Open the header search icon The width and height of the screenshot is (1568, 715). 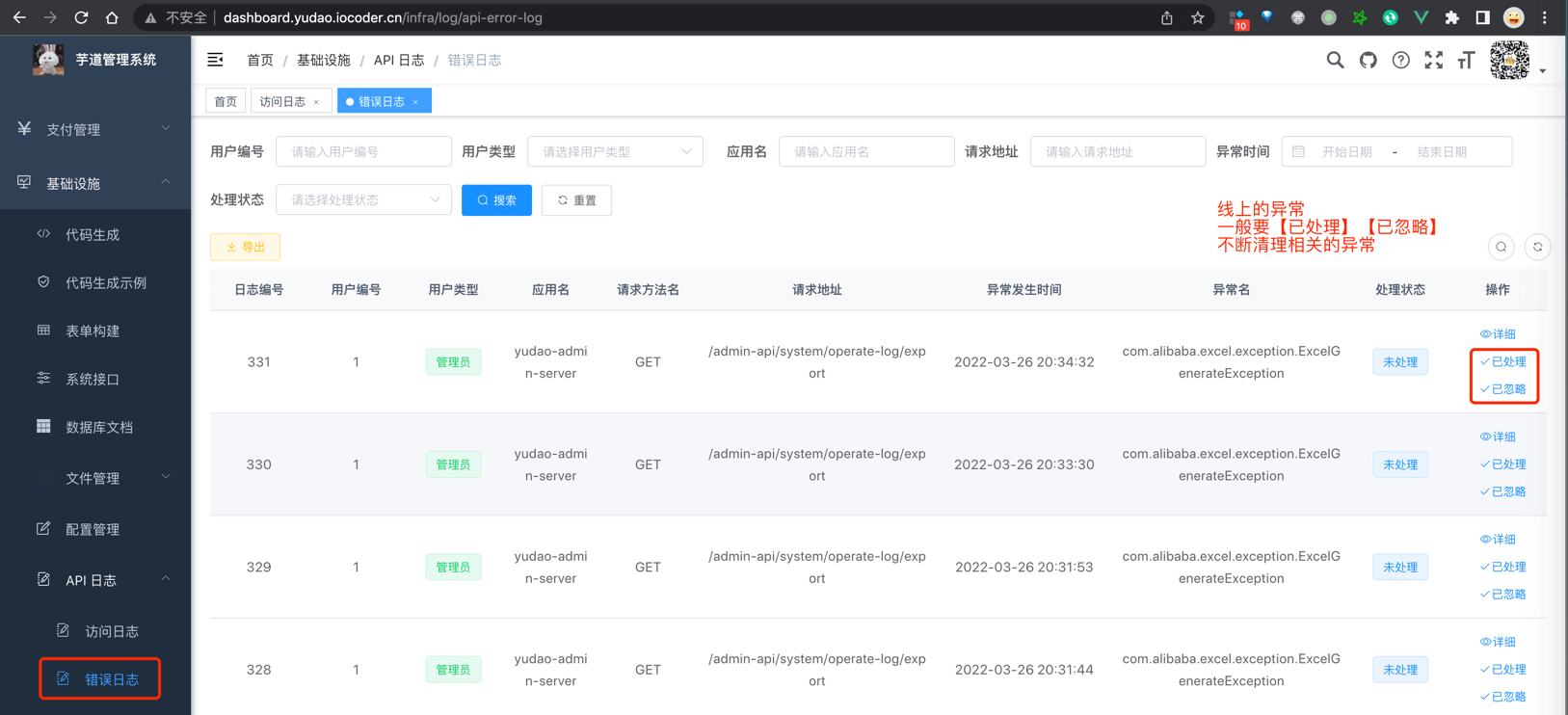1335,61
